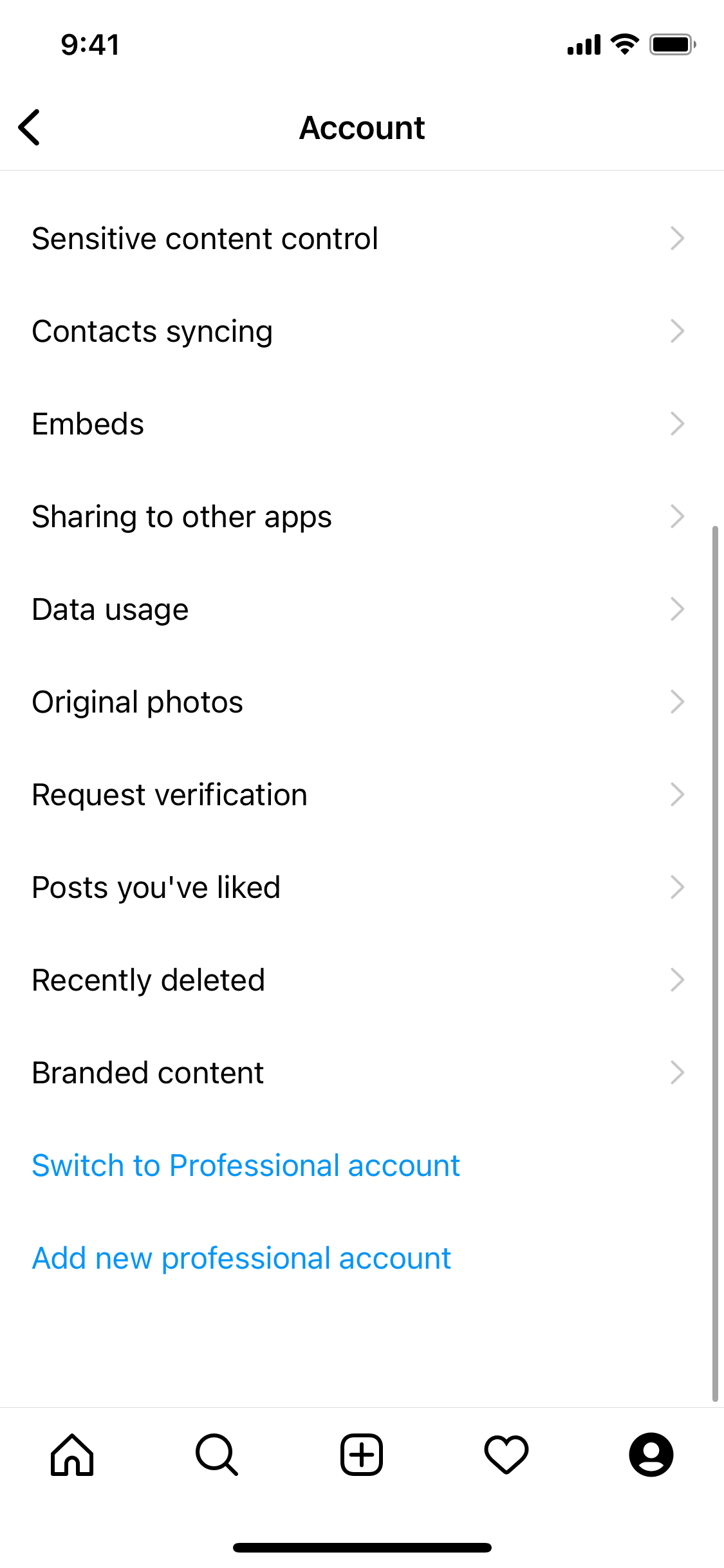This screenshot has width=724, height=1568.
Task: Open Sharing to other apps
Action: tap(182, 517)
